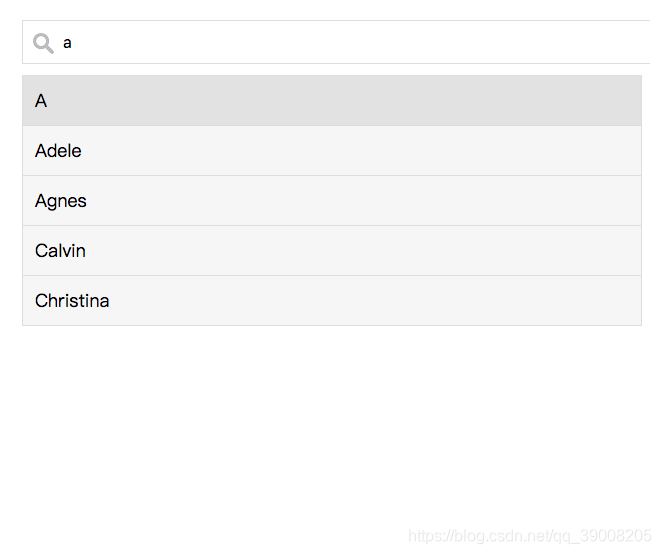Click inside the filter text box
Image resolution: width=661 pixels, height=554 pixels.
pos(336,42)
